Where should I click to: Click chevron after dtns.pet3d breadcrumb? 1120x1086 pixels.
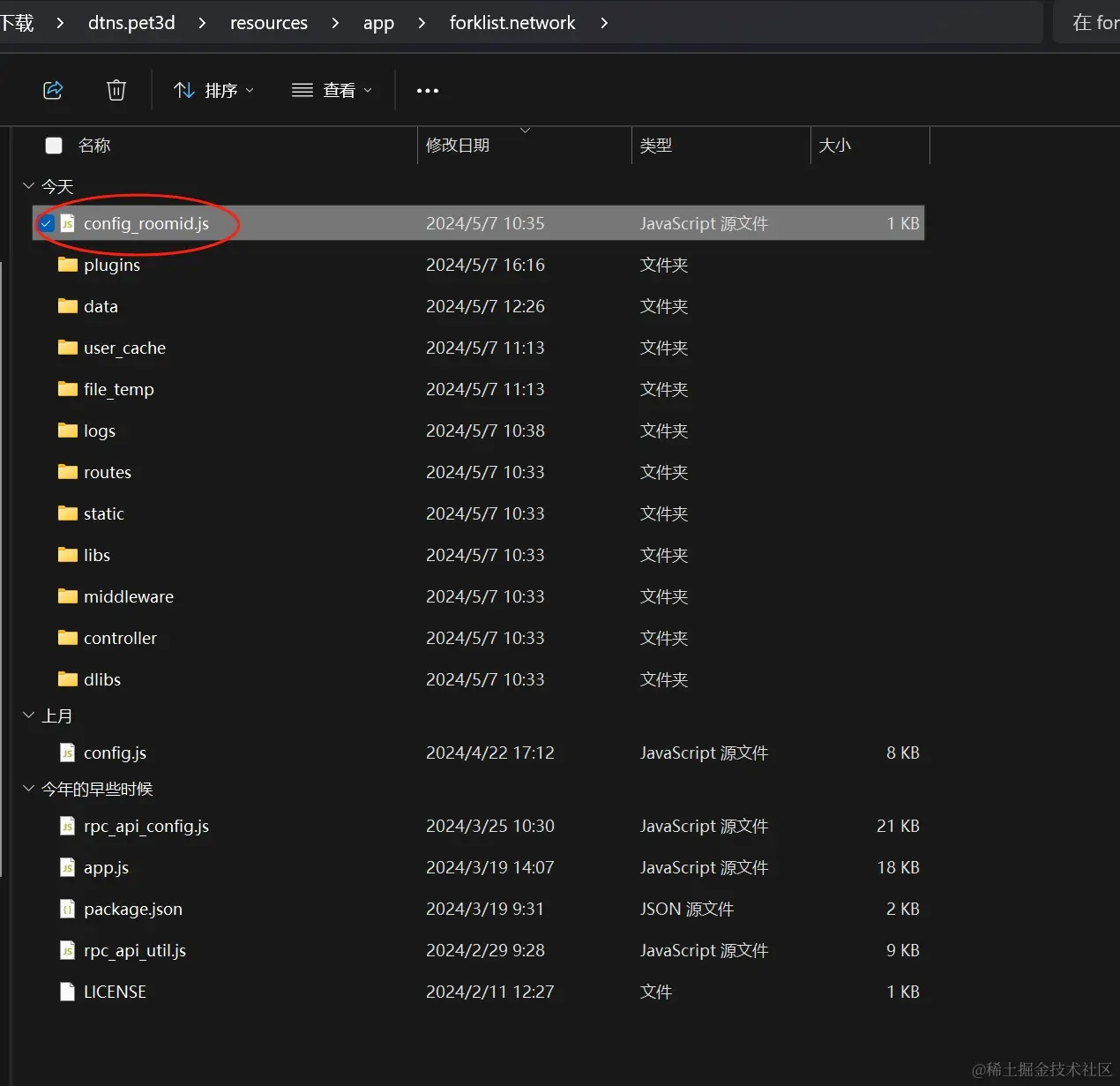(202, 23)
